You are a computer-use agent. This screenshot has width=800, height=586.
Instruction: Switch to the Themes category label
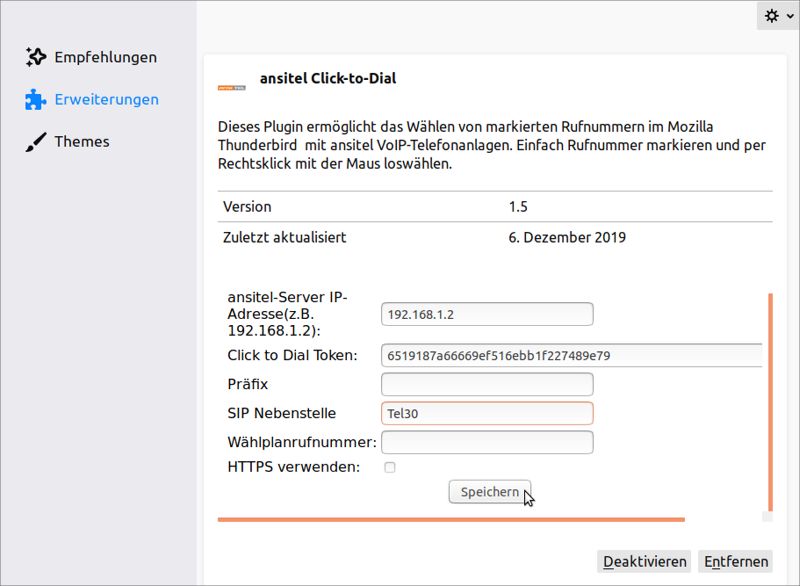pos(82,141)
